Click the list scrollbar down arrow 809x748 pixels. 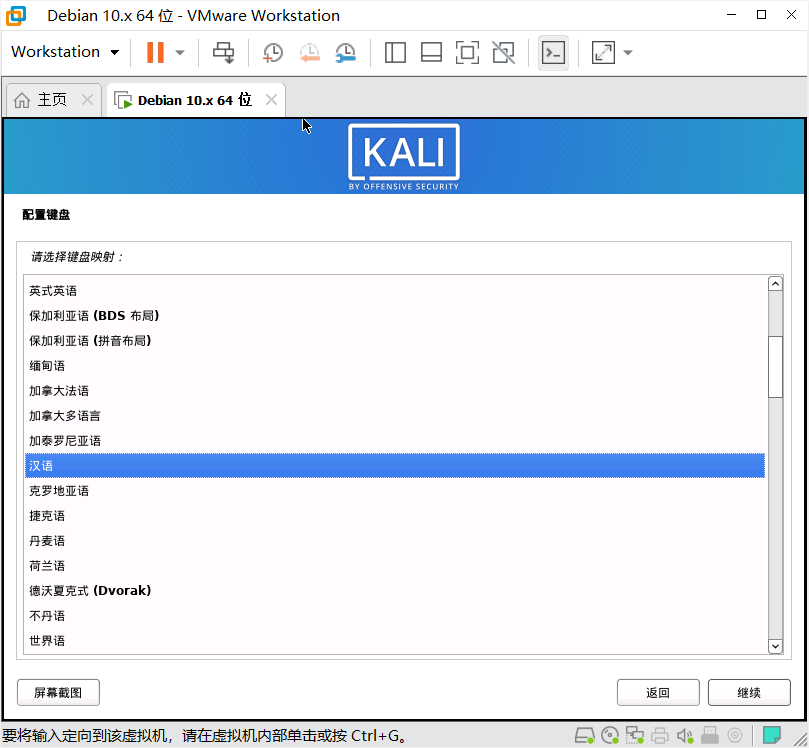point(775,646)
